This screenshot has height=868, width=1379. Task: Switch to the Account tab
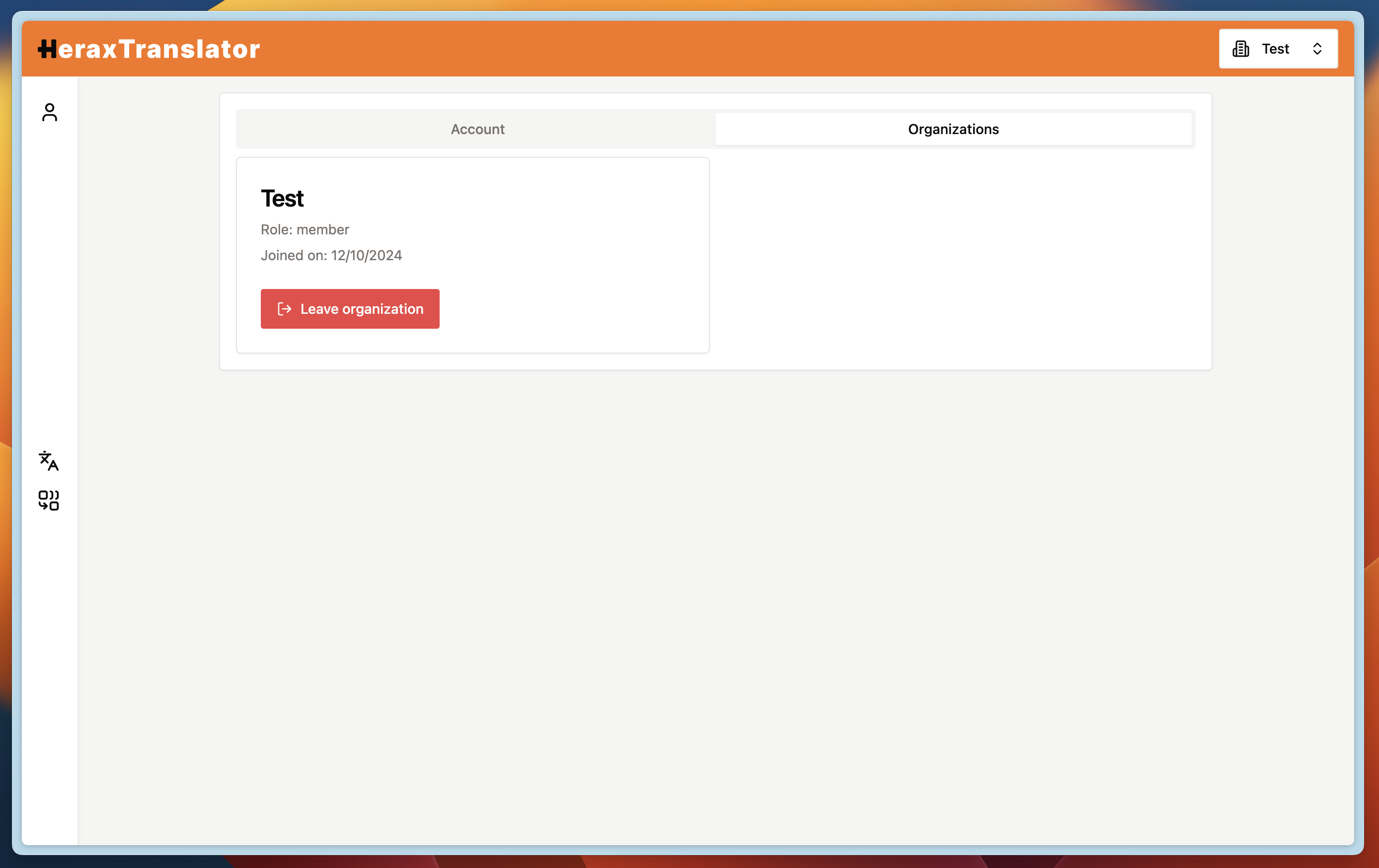(x=477, y=130)
